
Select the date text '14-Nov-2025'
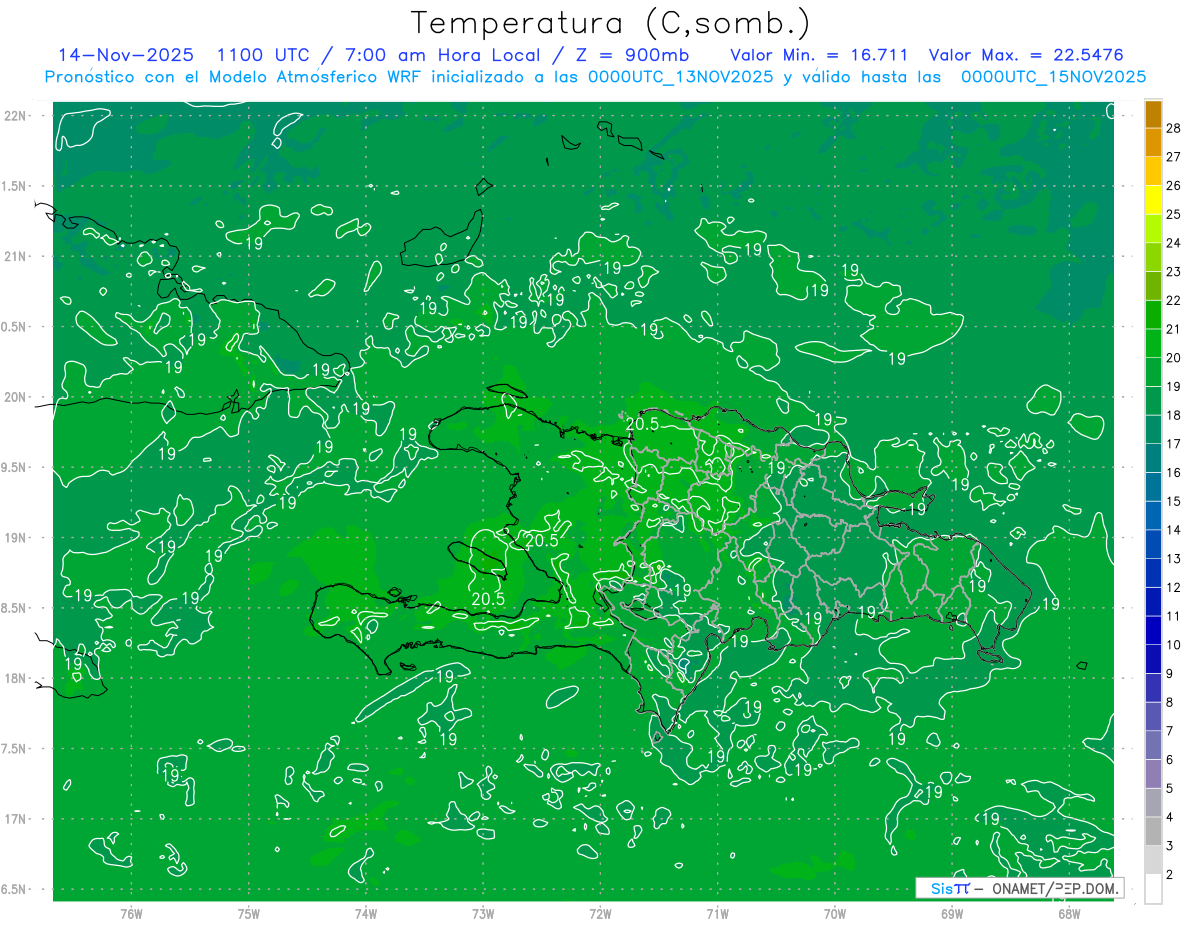124,55
